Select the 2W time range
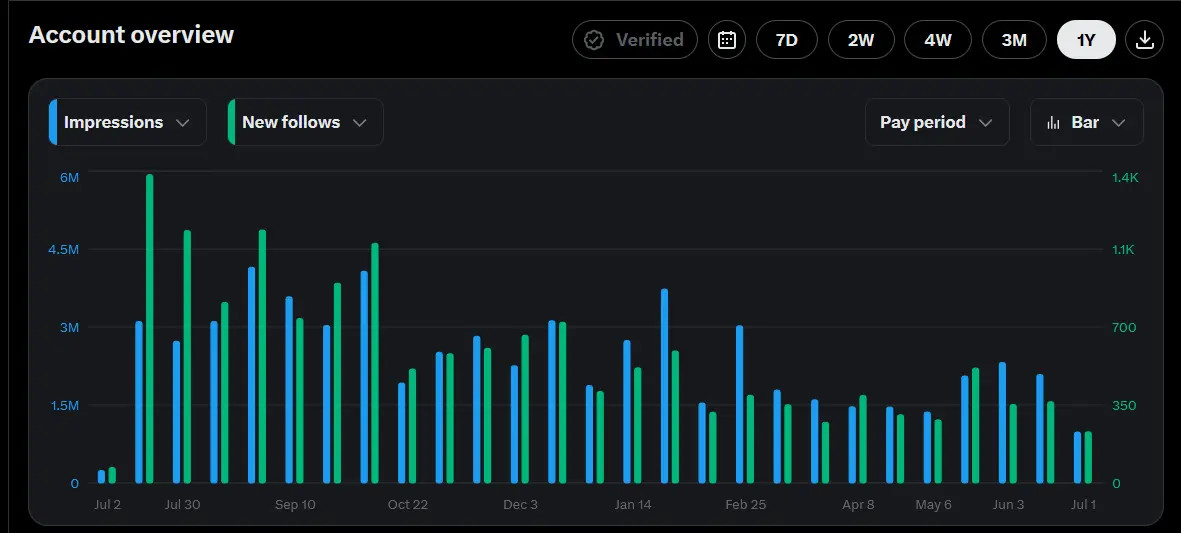Viewport: 1181px width, 533px height. click(x=861, y=40)
